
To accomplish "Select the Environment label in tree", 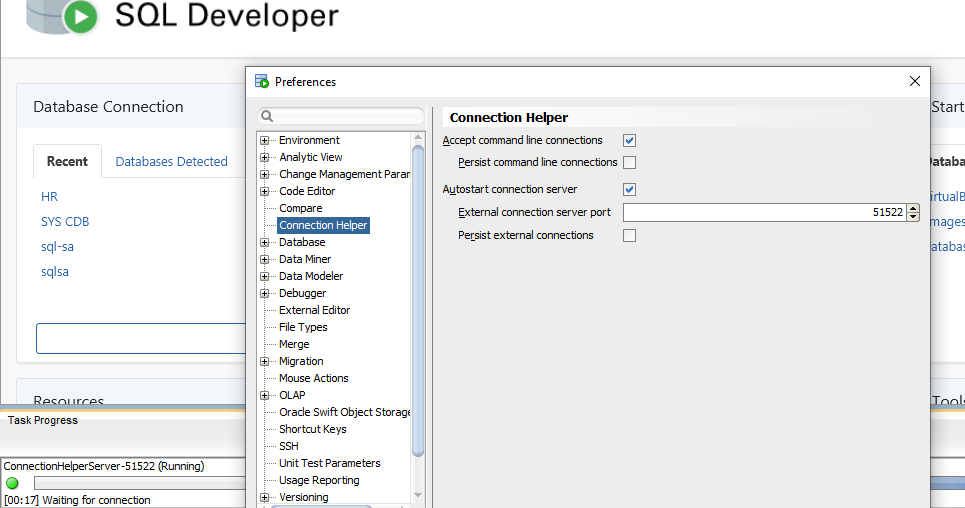I will click(309, 140).
